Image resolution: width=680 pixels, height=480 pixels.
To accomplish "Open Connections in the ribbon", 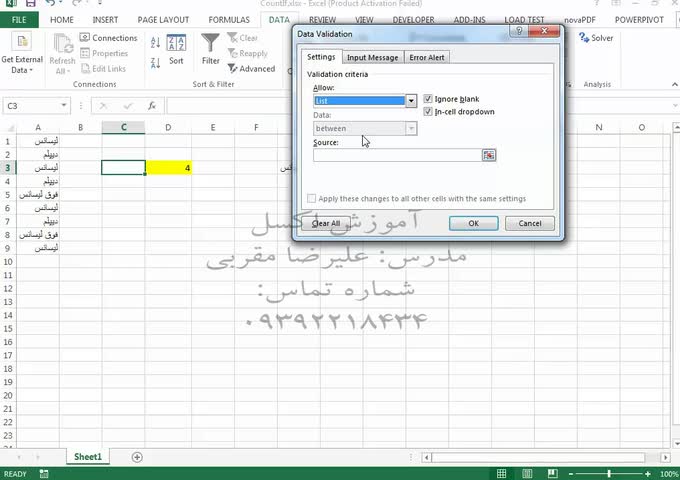I will point(108,38).
